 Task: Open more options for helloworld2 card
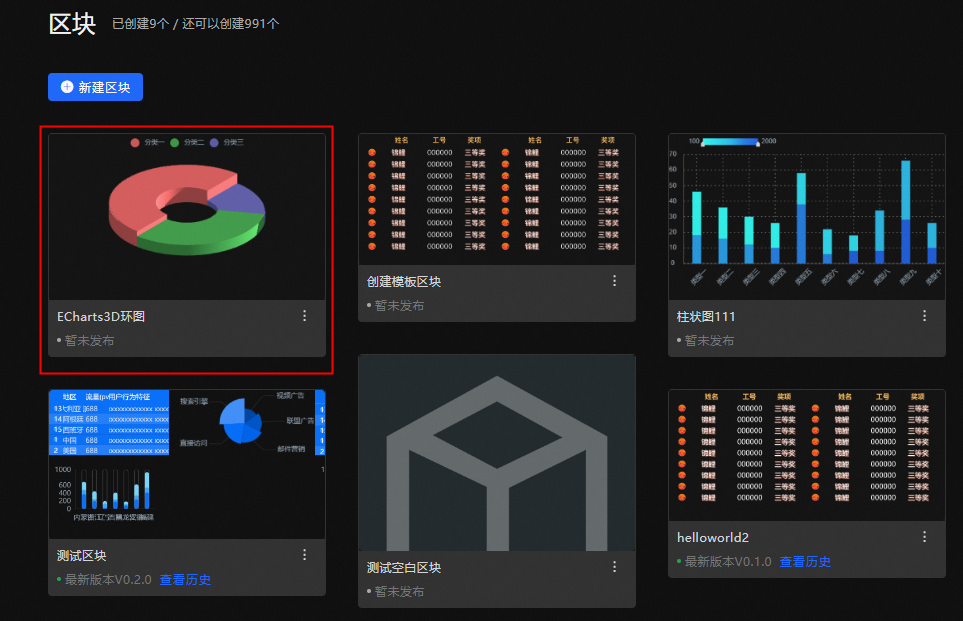925,537
